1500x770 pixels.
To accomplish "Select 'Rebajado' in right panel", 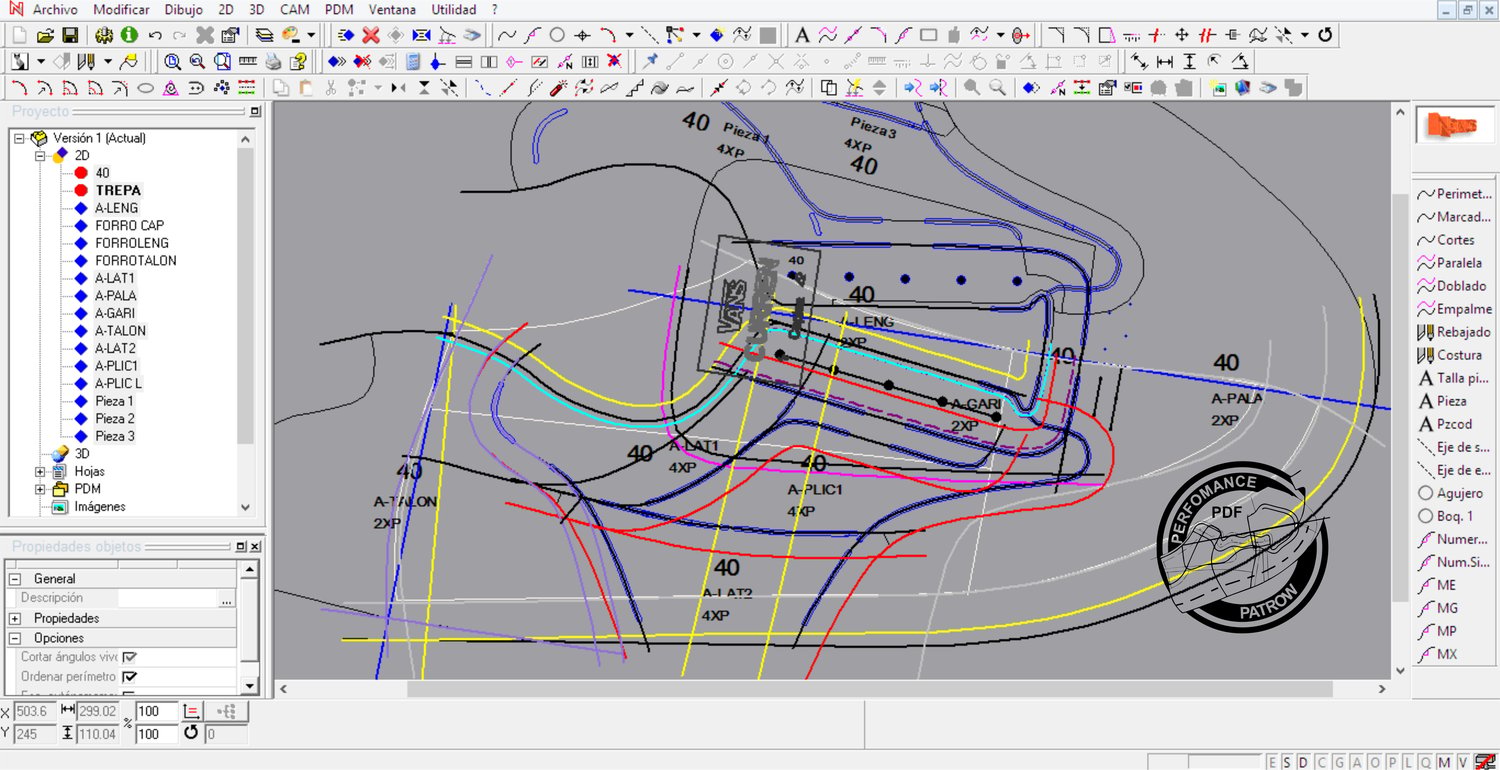I will pyautogui.click(x=1455, y=332).
